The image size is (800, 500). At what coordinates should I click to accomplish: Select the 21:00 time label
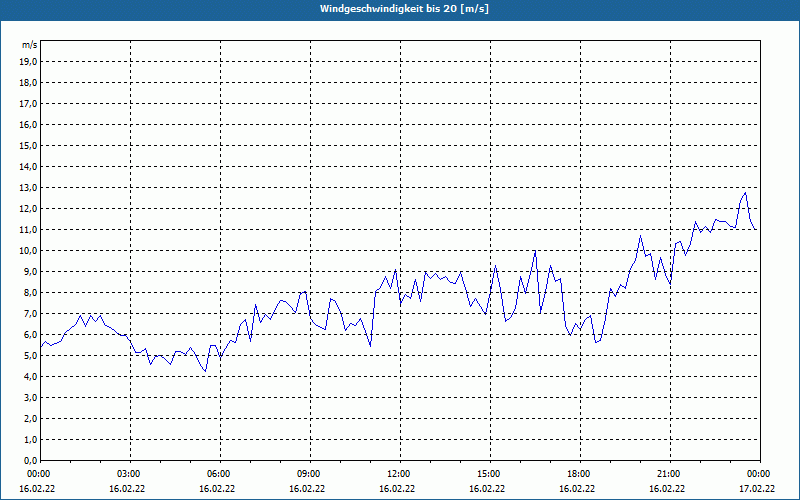[670, 474]
